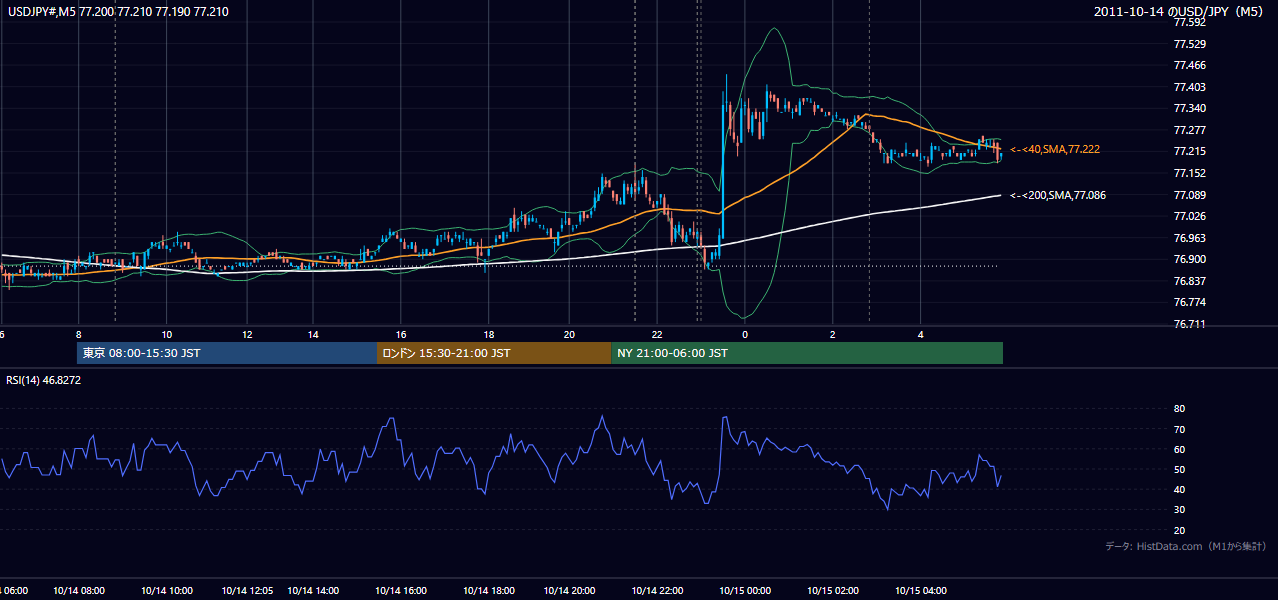This screenshot has width=1278, height=600.
Task: Click hour 10 on the price chart axis
Action: click(x=166, y=334)
